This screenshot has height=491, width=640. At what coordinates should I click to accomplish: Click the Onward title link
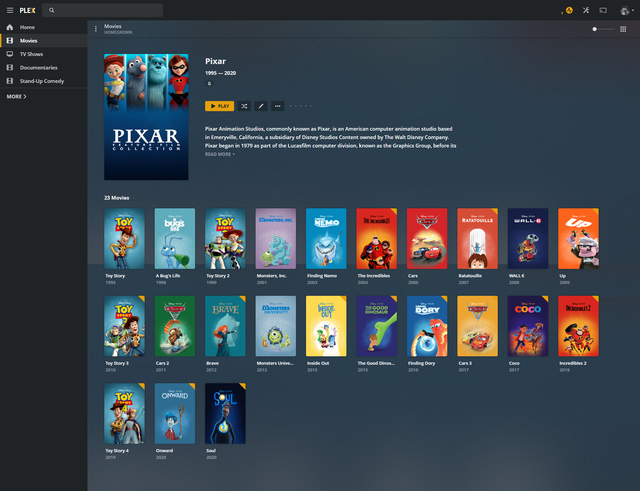(164, 451)
